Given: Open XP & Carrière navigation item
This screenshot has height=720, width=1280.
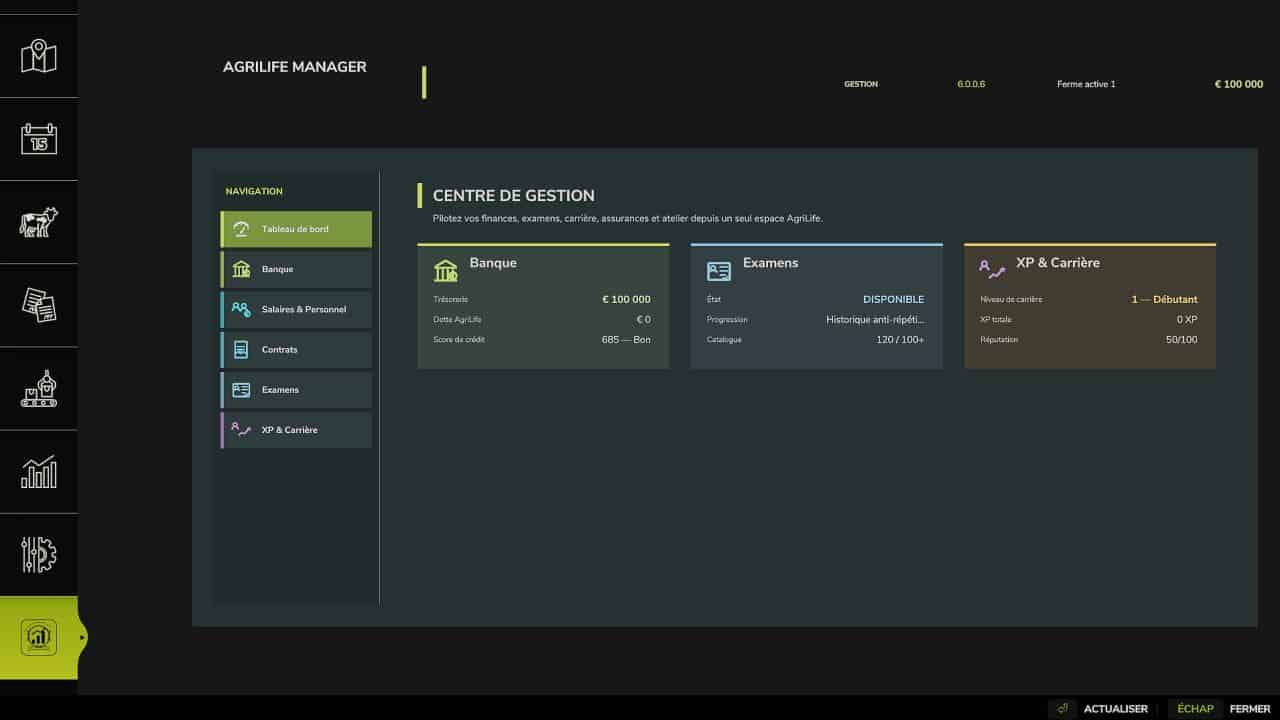Looking at the screenshot, I should [x=296, y=429].
